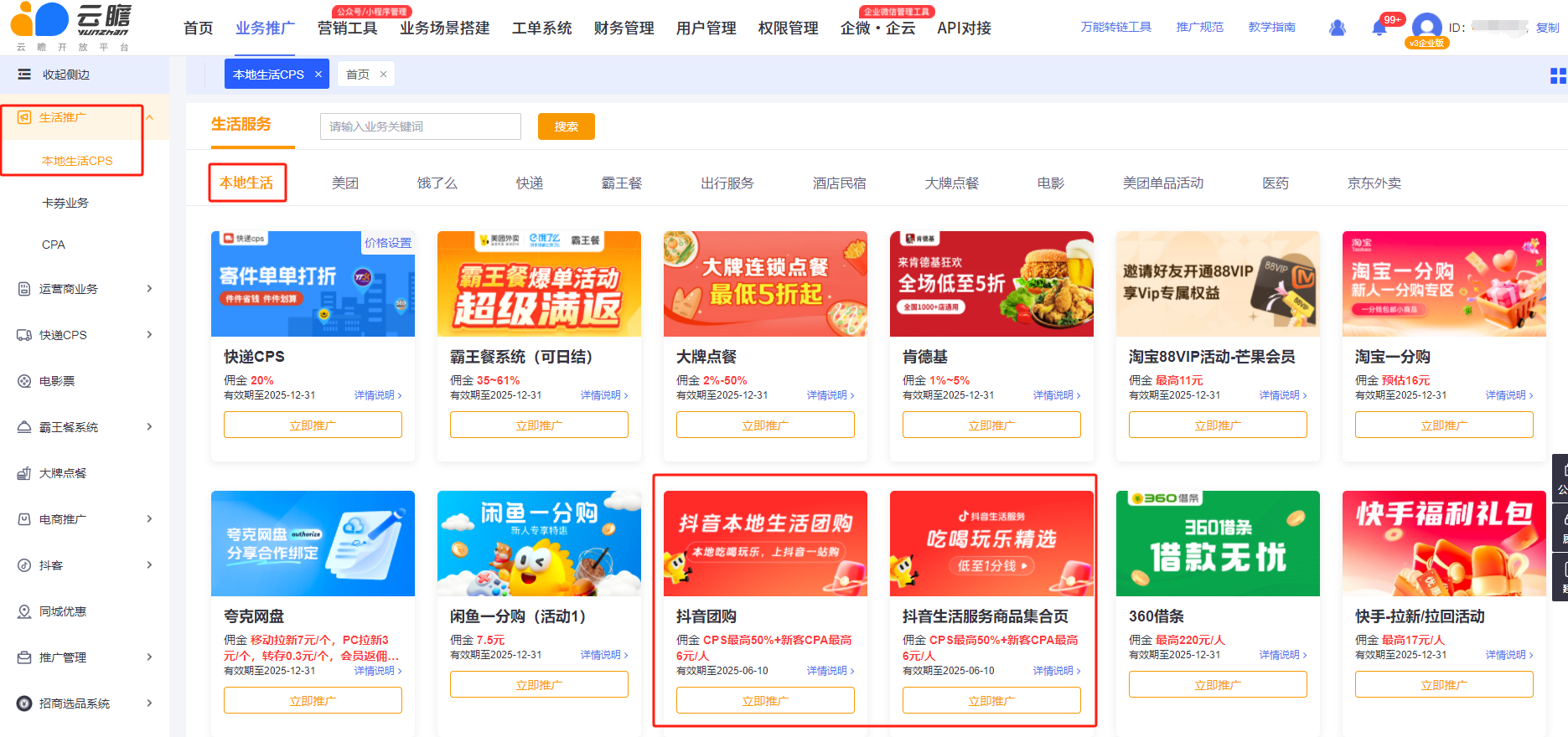Open the notification bell icon
The height and width of the screenshot is (737, 1568).
coord(1379,28)
